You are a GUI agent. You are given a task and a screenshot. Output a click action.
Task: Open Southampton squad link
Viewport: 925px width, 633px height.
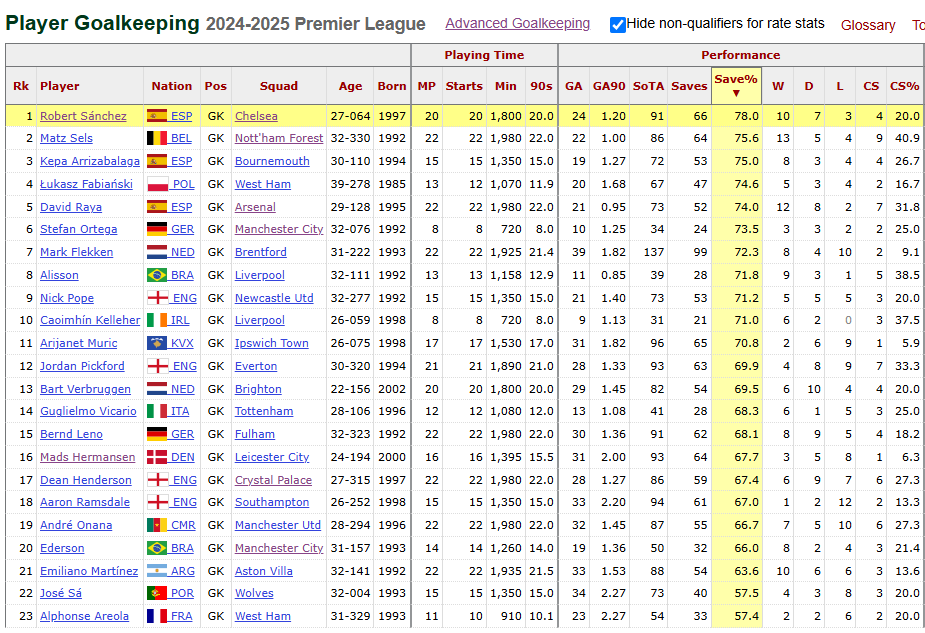pyautogui.click(x=272, y=501)
